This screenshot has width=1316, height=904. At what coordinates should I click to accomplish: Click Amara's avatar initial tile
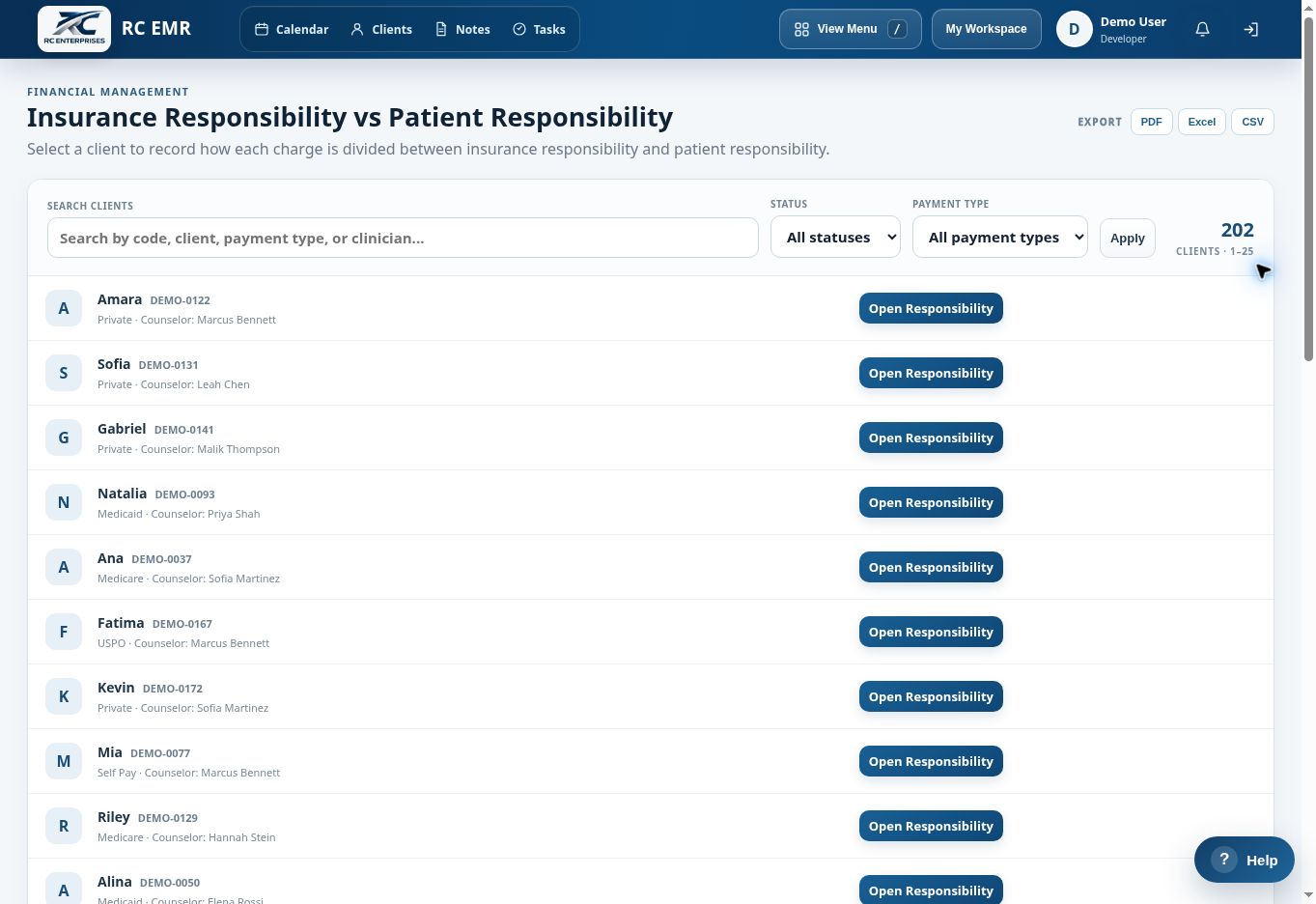64,308
